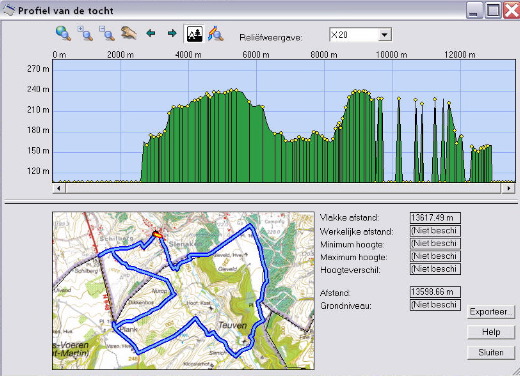Click the route magnifier zoom icon
Screen dimensions: 520x376
216,34
